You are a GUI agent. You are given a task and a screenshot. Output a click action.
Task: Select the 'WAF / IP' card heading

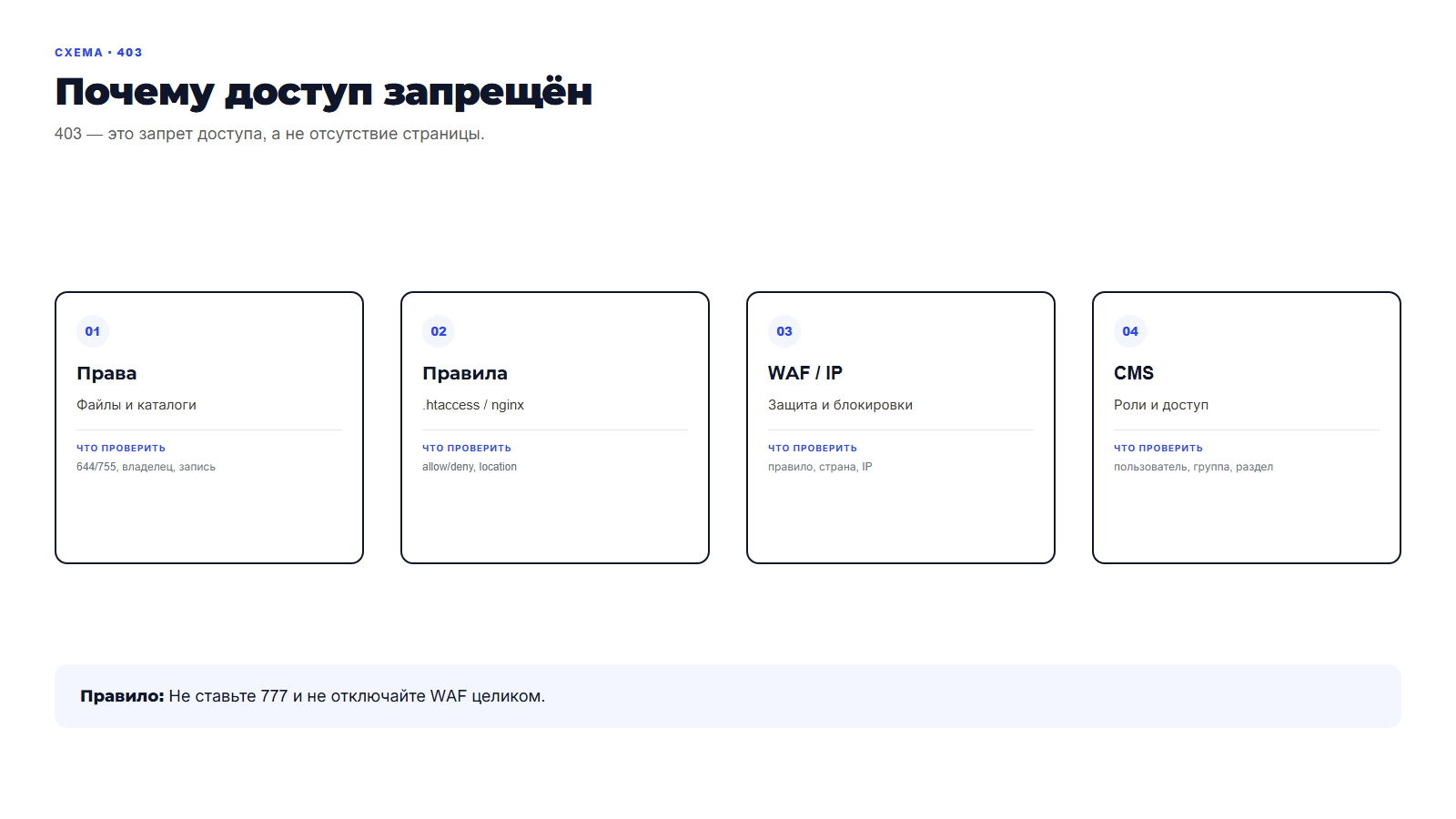[805, 373]
